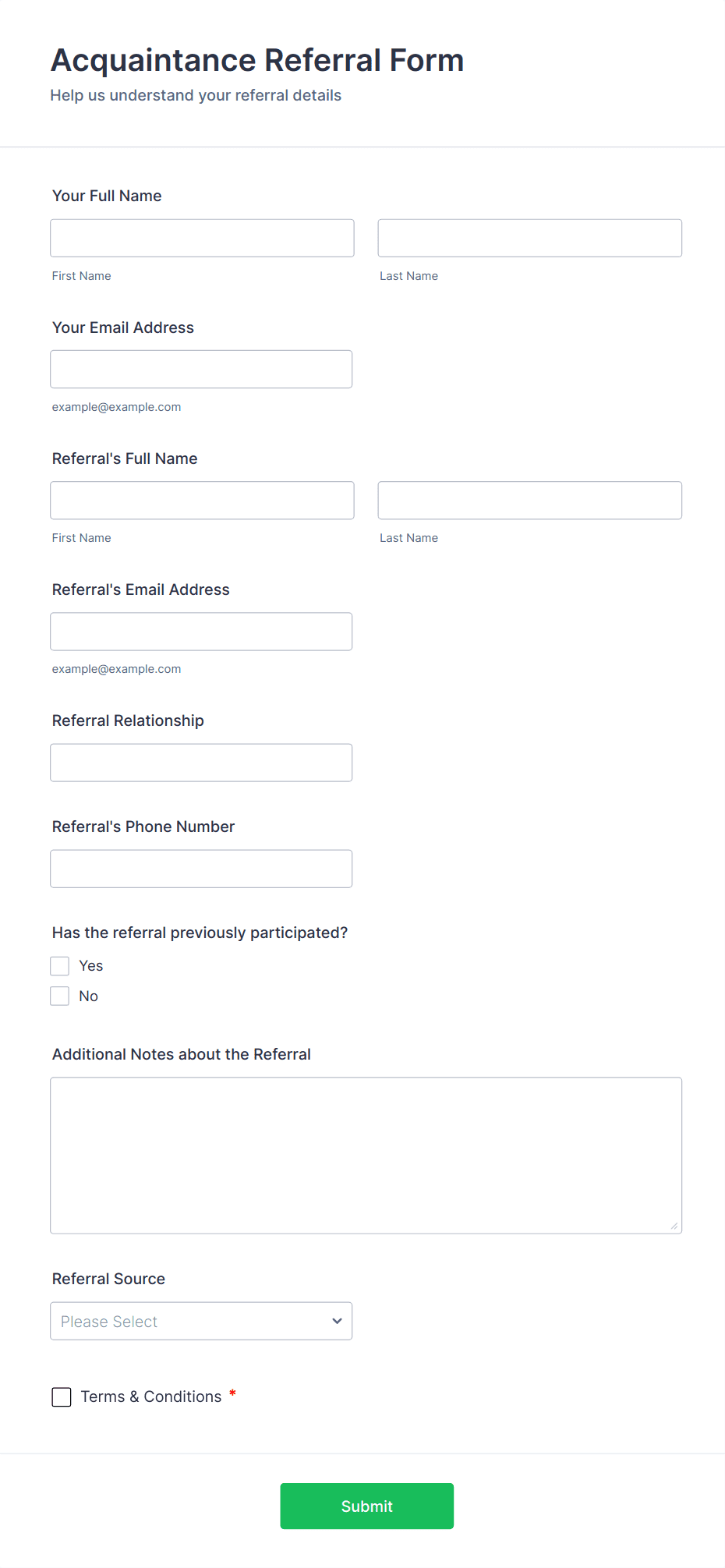Image resolution: width=725 pixels, height=1568 pixels.
Task: Click the Referral Source field label
Action: click(108, 1279)
